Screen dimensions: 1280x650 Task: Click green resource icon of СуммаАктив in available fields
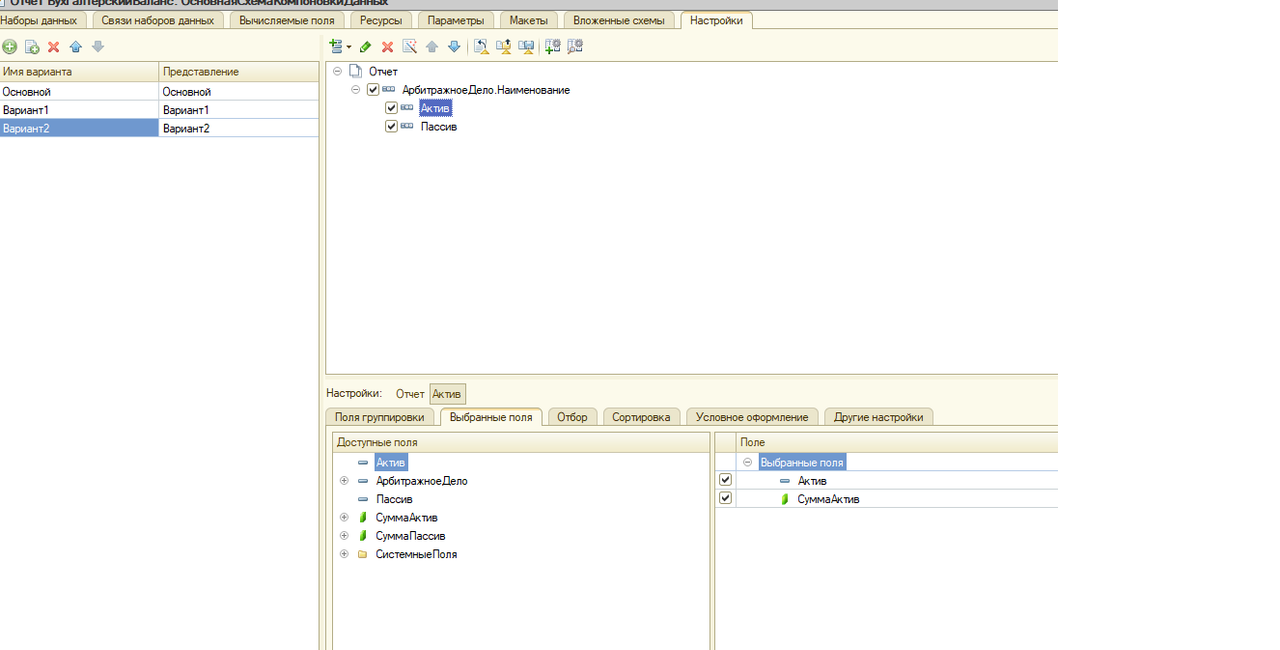363,518
